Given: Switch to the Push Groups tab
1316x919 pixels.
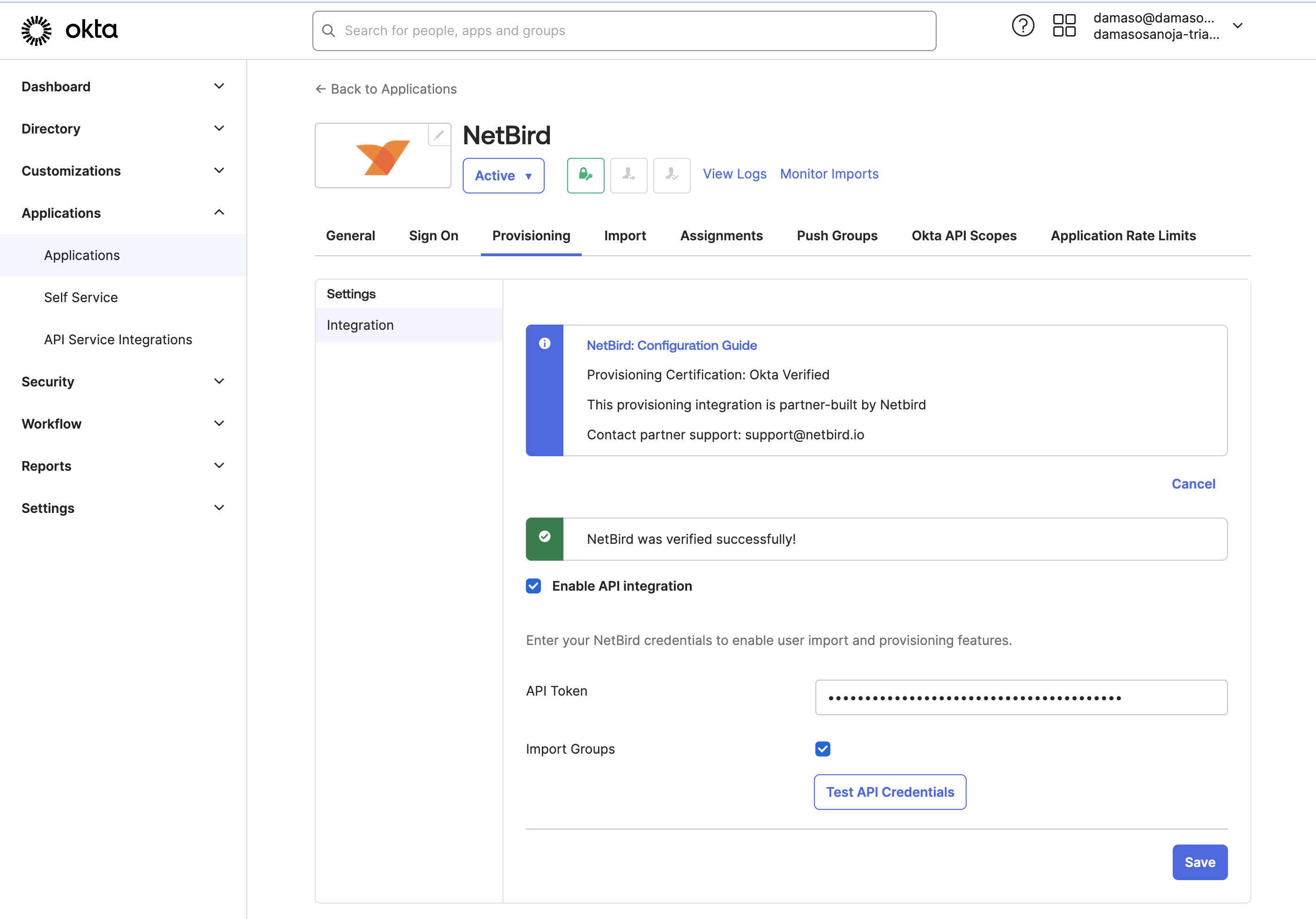Looking at the screenshot, I should (837, 236).
